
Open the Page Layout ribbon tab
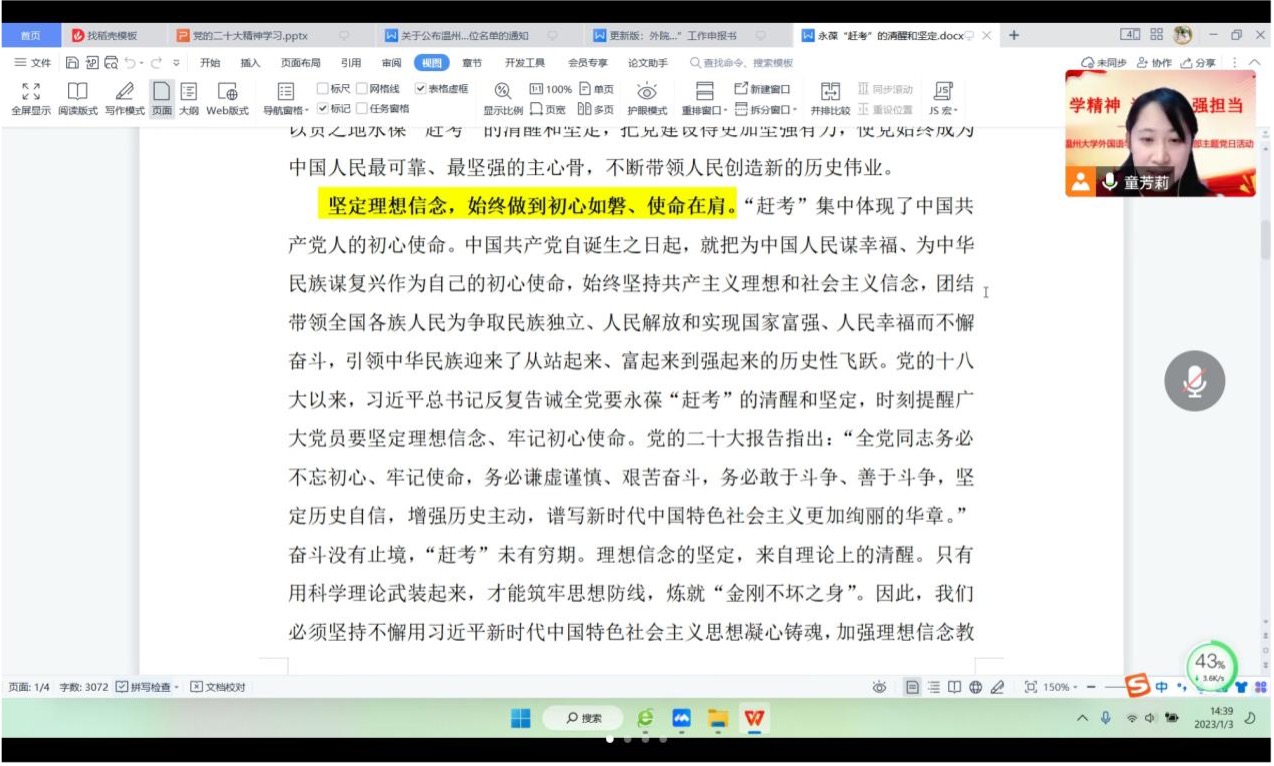click(x=300, y=63)
